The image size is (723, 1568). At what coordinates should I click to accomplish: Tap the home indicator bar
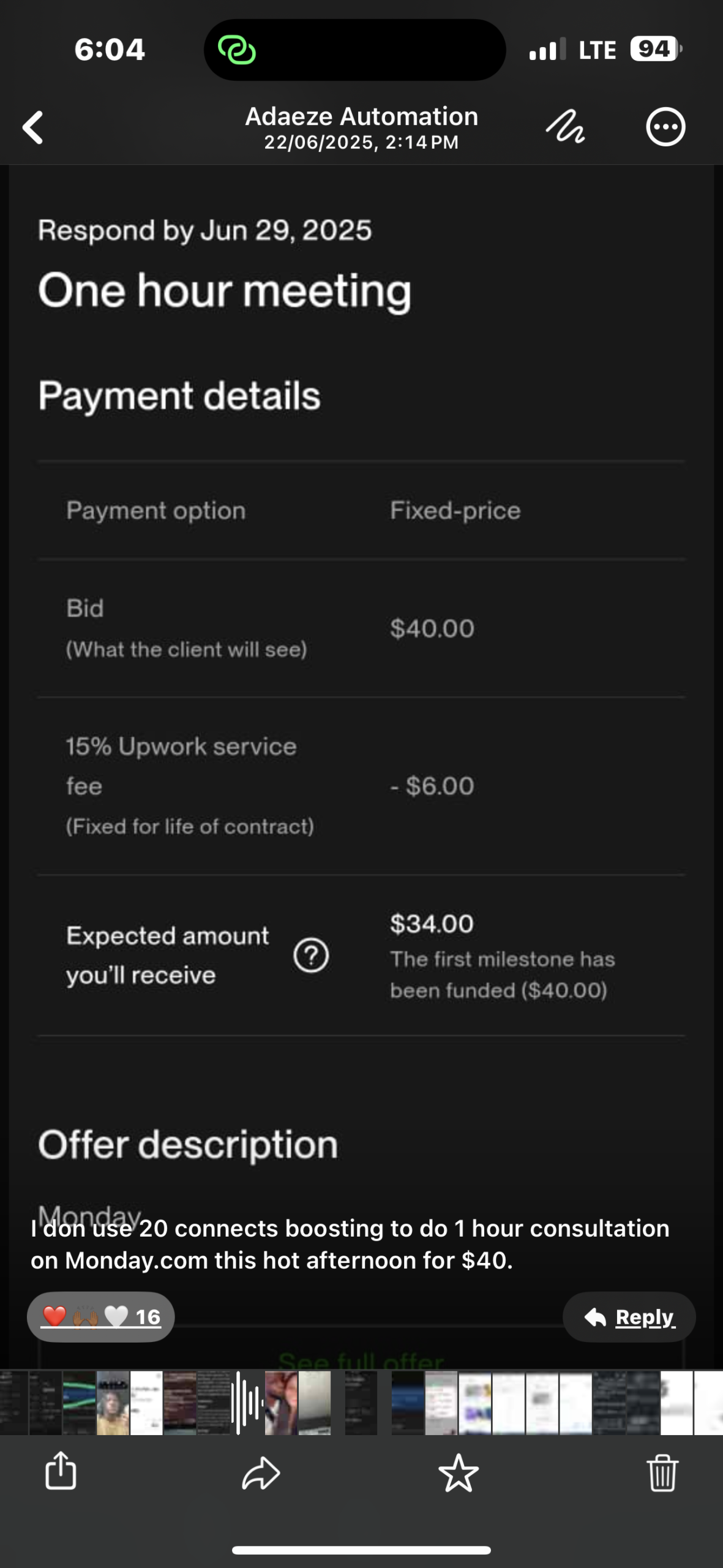point(361,1550)
